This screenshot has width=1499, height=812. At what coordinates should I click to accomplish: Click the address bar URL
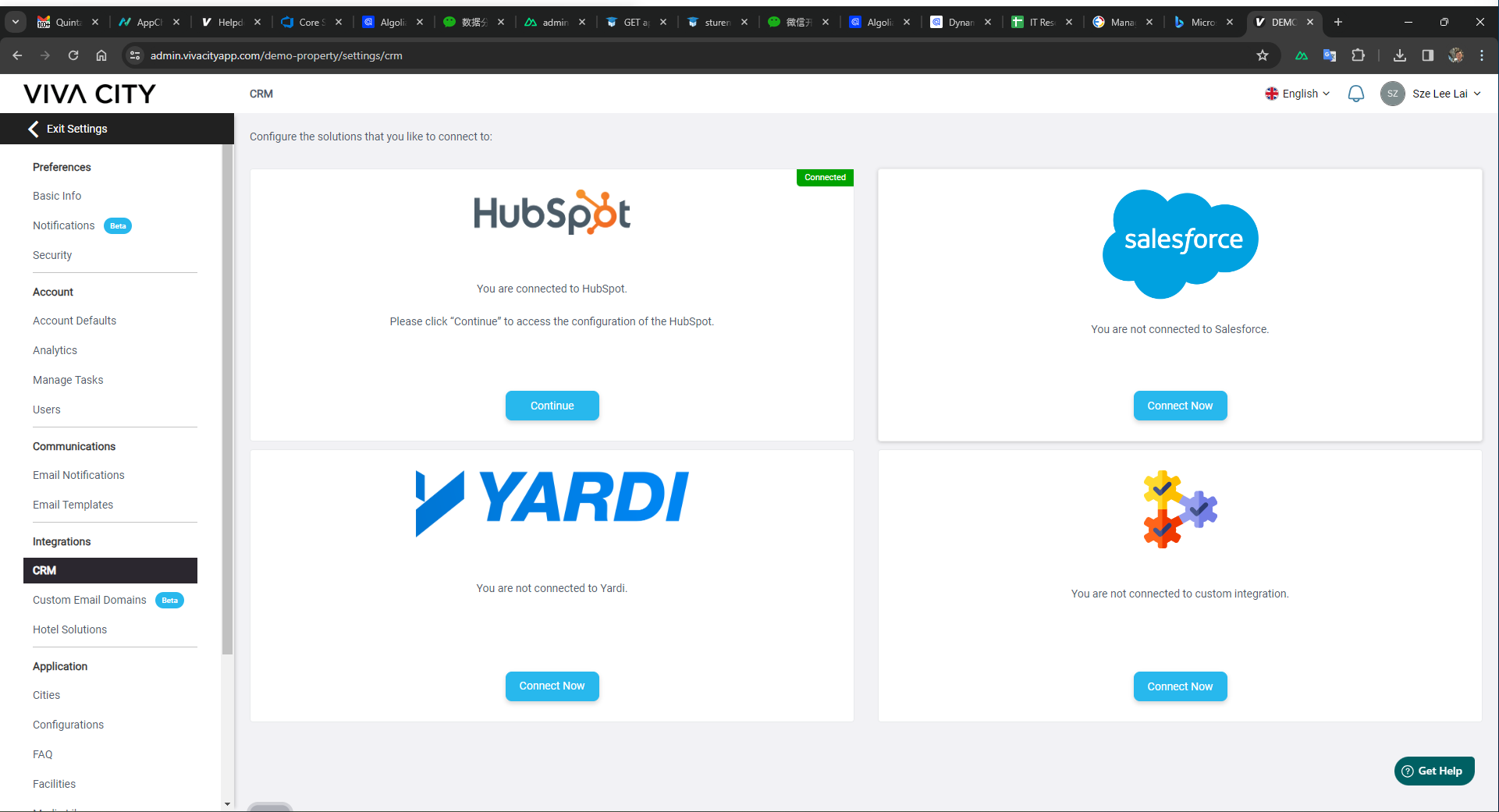(276, 55)
